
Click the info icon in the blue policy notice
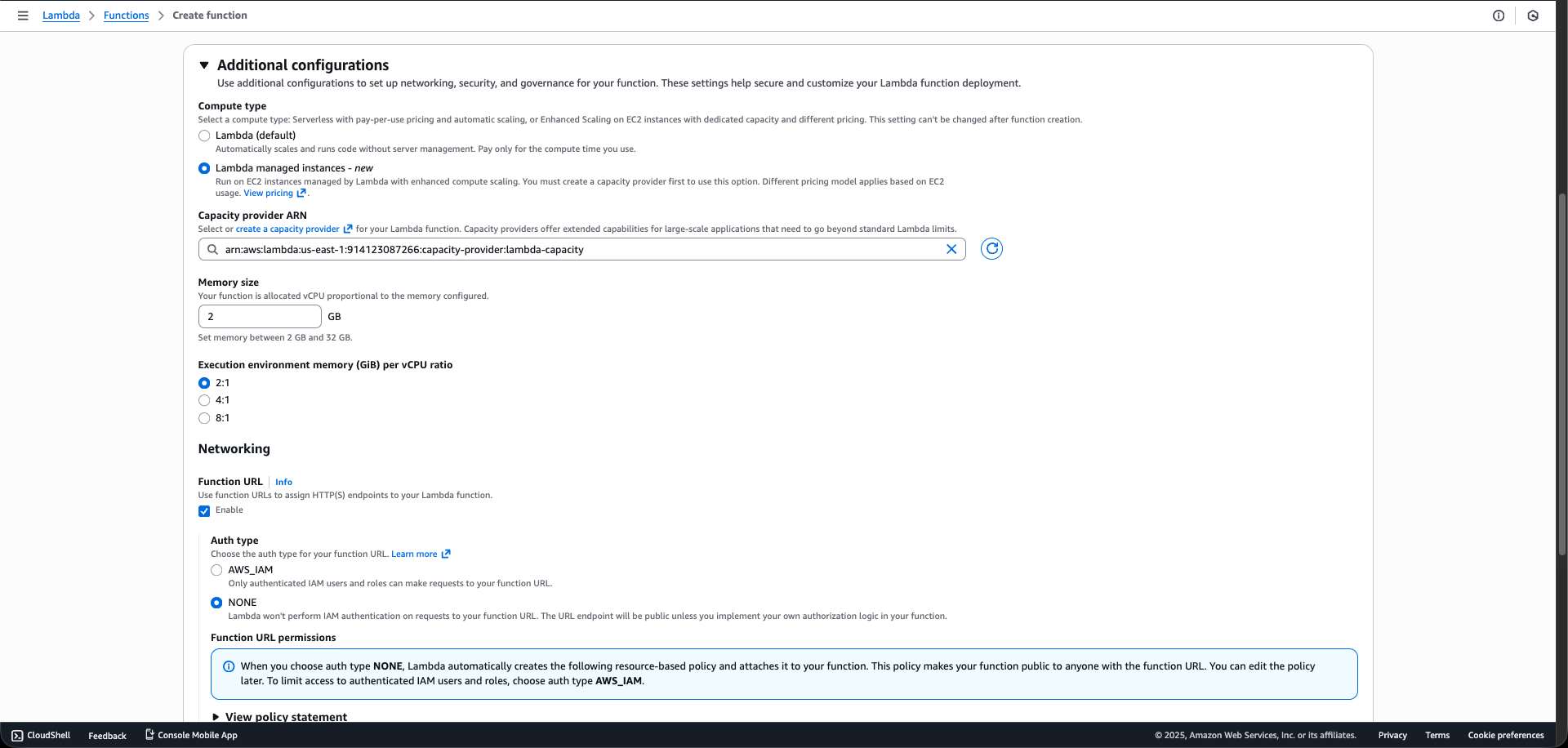[x=229, y=666]
